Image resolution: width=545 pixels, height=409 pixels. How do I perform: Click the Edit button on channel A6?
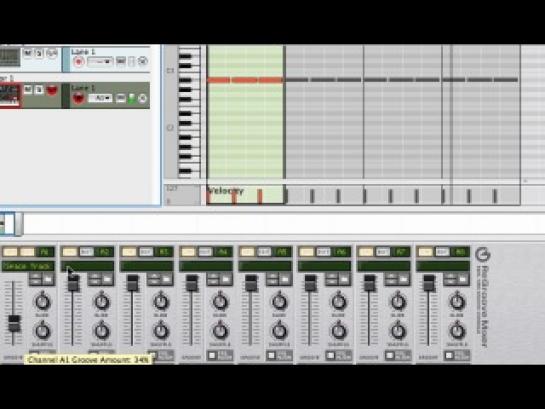[x=324, y=252]
